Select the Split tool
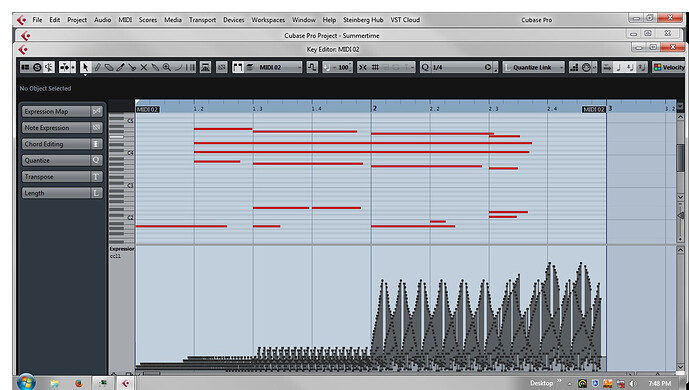Screen dimensions: 689x390 (132, 67)
